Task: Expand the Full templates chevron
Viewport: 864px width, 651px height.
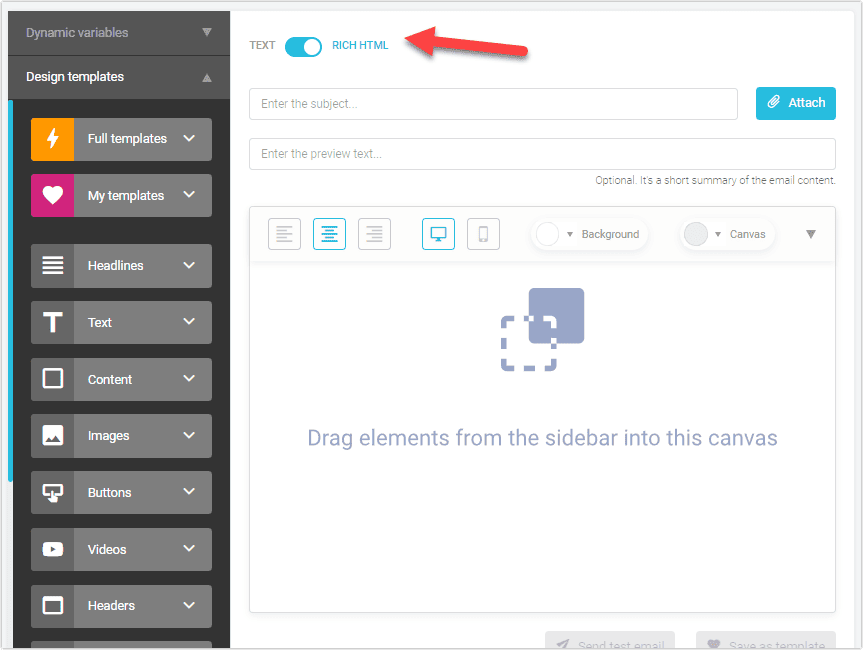Action: [x=189, y=138]
